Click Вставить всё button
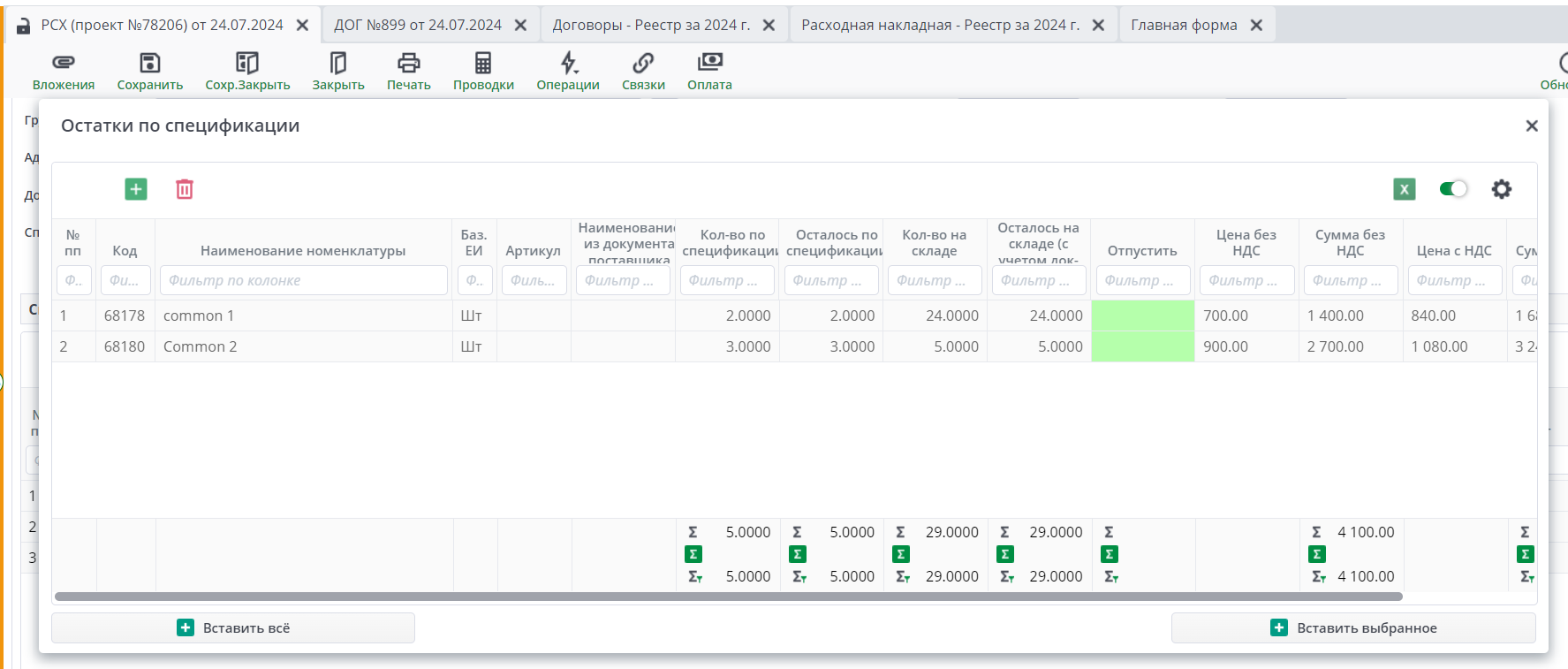 click(233, 628)
